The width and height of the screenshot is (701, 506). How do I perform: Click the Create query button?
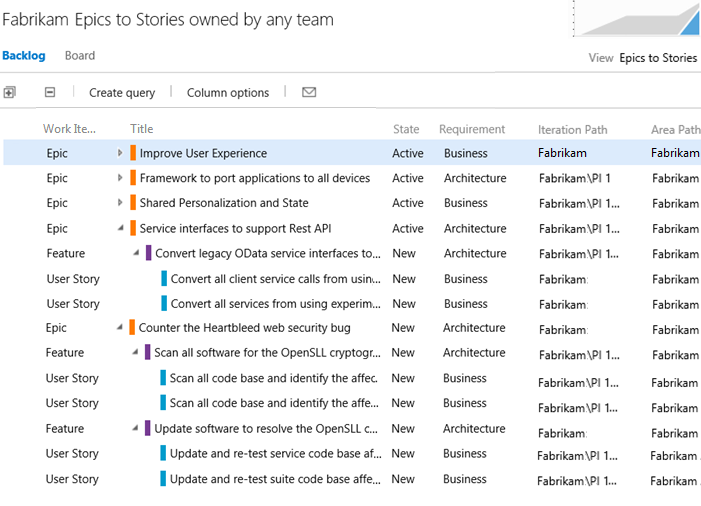pos(122,92)
